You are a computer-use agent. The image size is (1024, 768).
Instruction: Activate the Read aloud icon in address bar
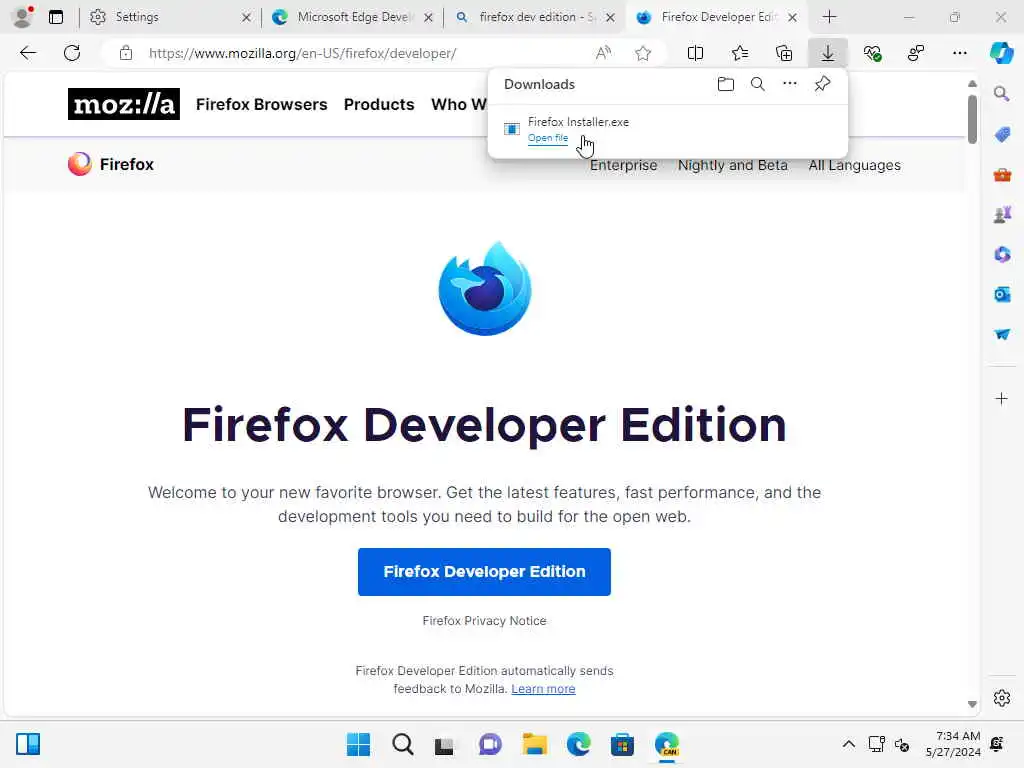click(603, 53)
